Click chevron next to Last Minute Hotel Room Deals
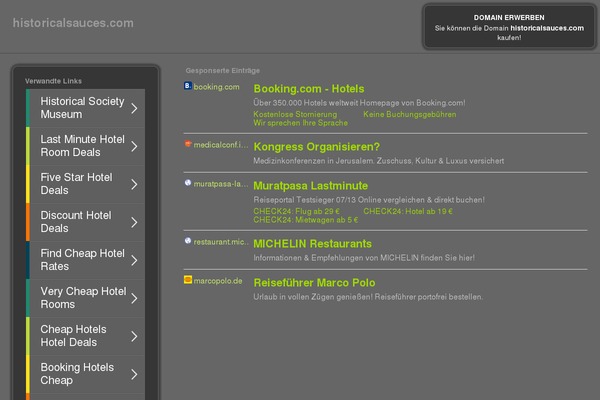The height and width of the screenshot is (400, 600). [x=134, y=146]
